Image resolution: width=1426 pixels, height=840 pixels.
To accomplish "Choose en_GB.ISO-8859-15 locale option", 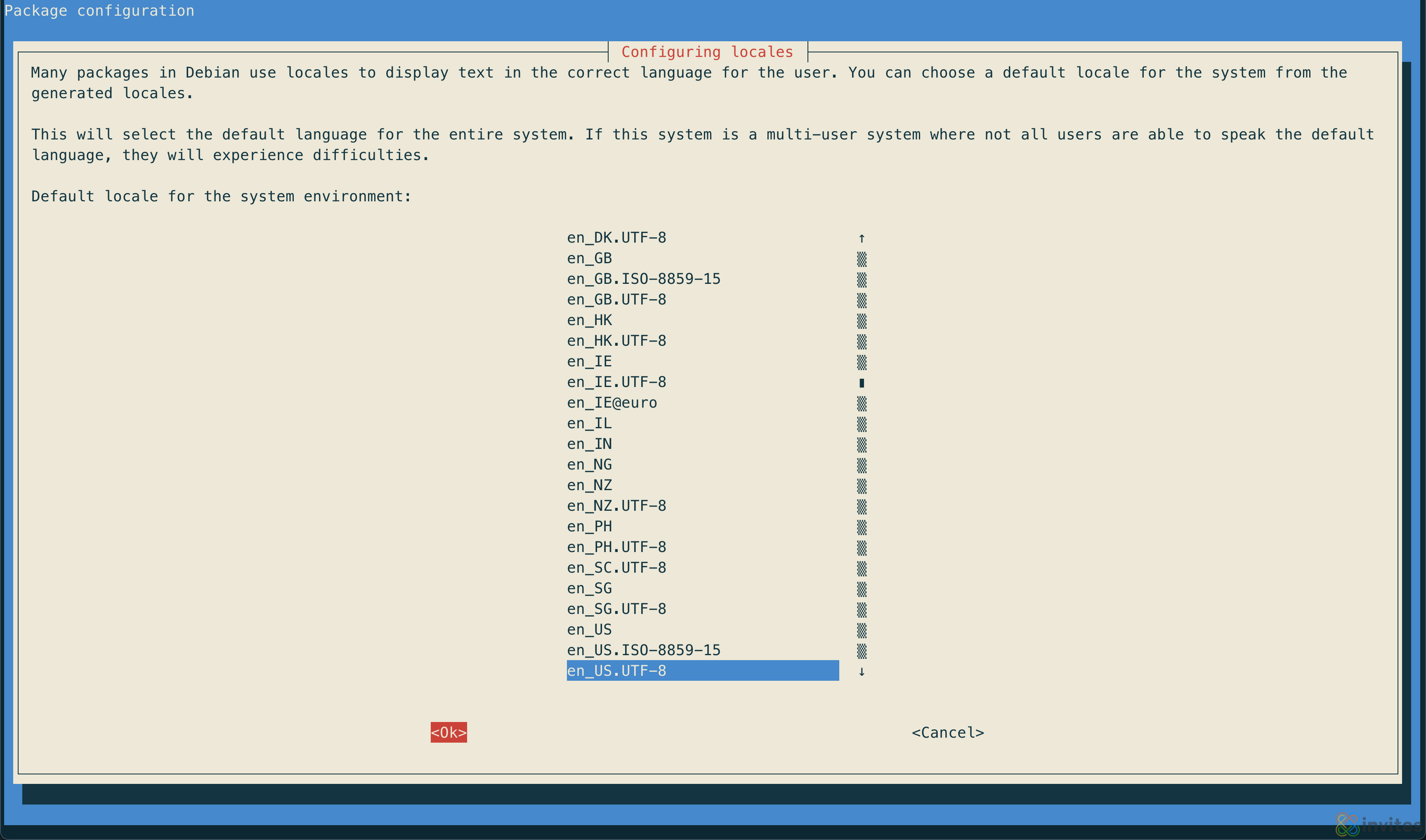I will point(643,279).
